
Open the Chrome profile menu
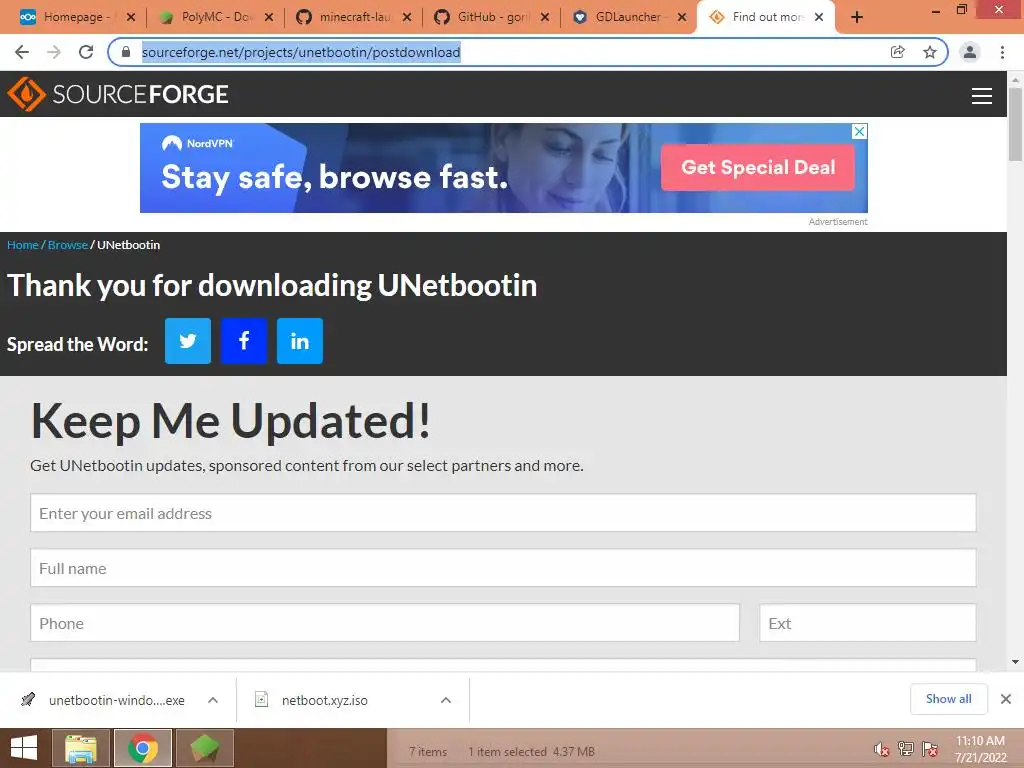(x=970, y=52)
